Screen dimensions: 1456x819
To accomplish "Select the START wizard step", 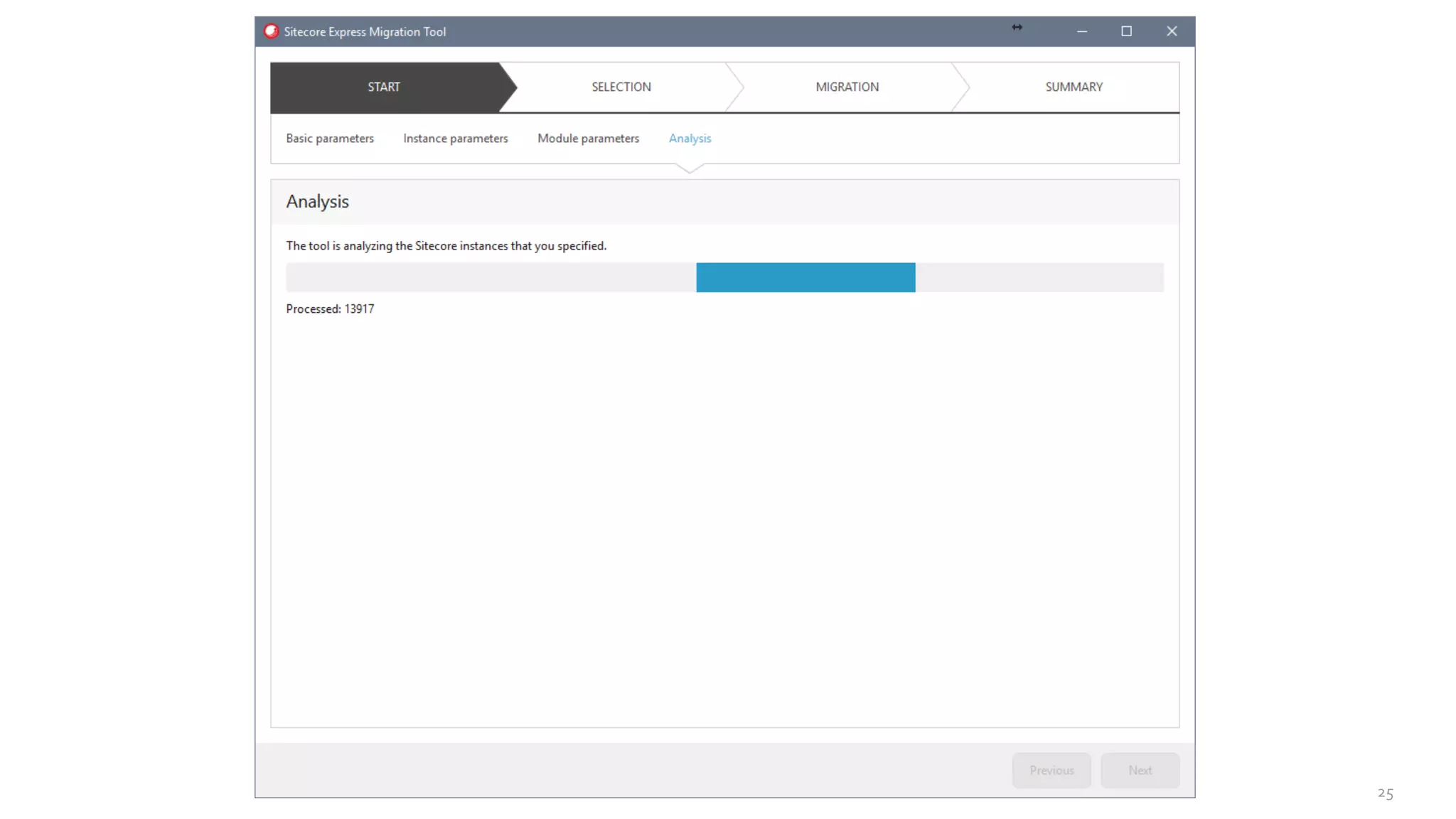I will (384, 87).
